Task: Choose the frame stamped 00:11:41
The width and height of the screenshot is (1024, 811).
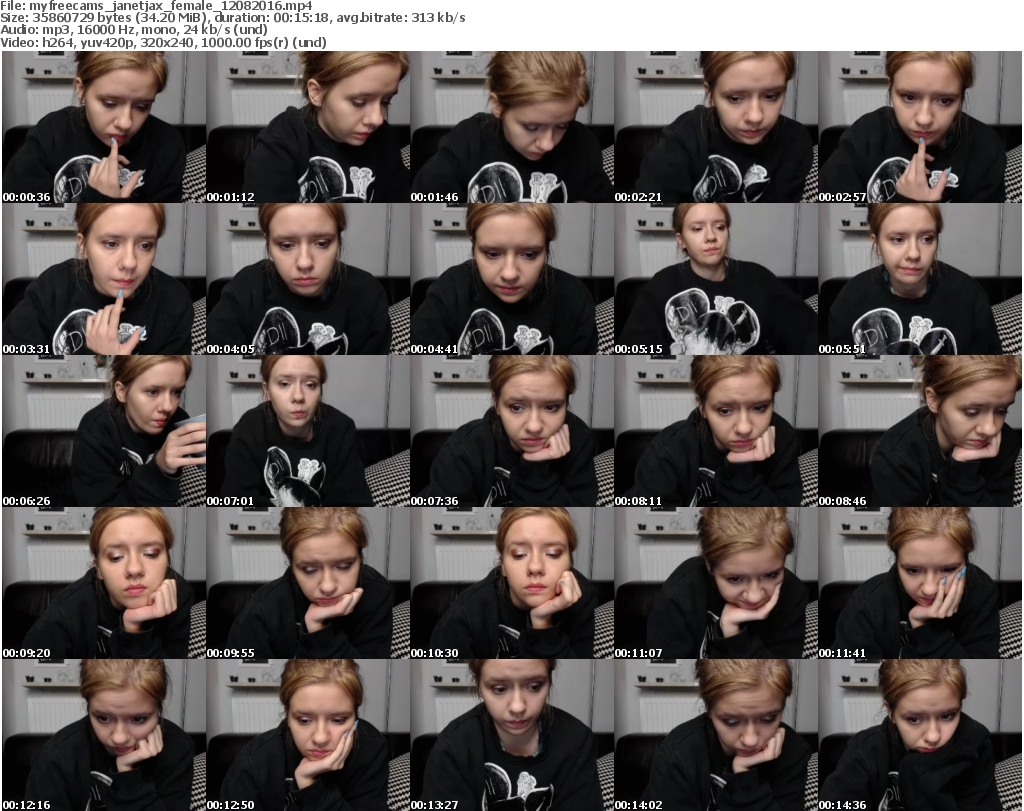Action: pos(920,583)
